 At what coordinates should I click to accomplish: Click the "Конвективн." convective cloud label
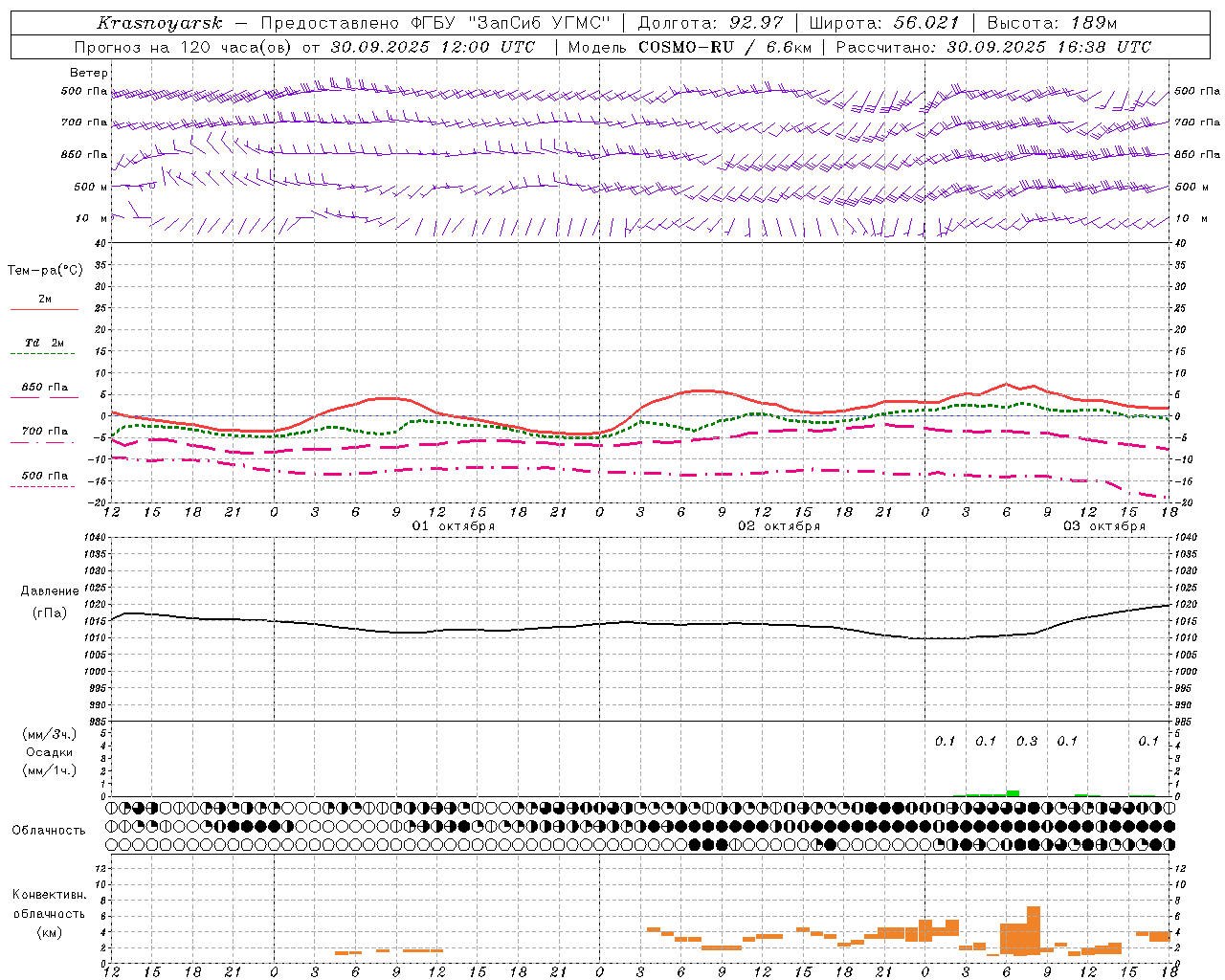click(x=50, y=895)
